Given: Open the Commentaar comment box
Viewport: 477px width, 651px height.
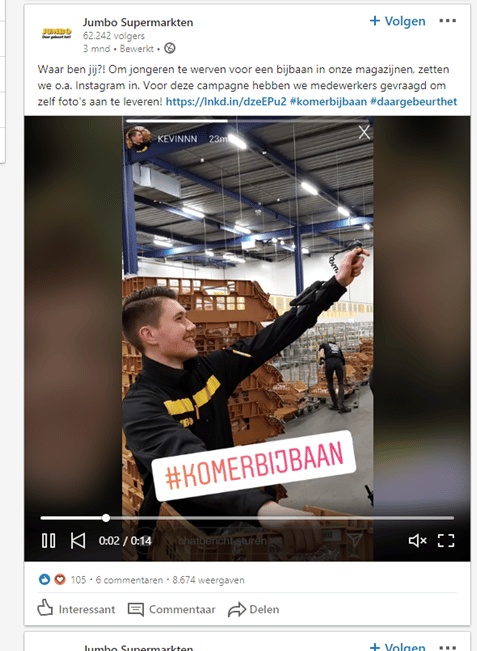Looking at the screenshot, I should pos(171,609).
